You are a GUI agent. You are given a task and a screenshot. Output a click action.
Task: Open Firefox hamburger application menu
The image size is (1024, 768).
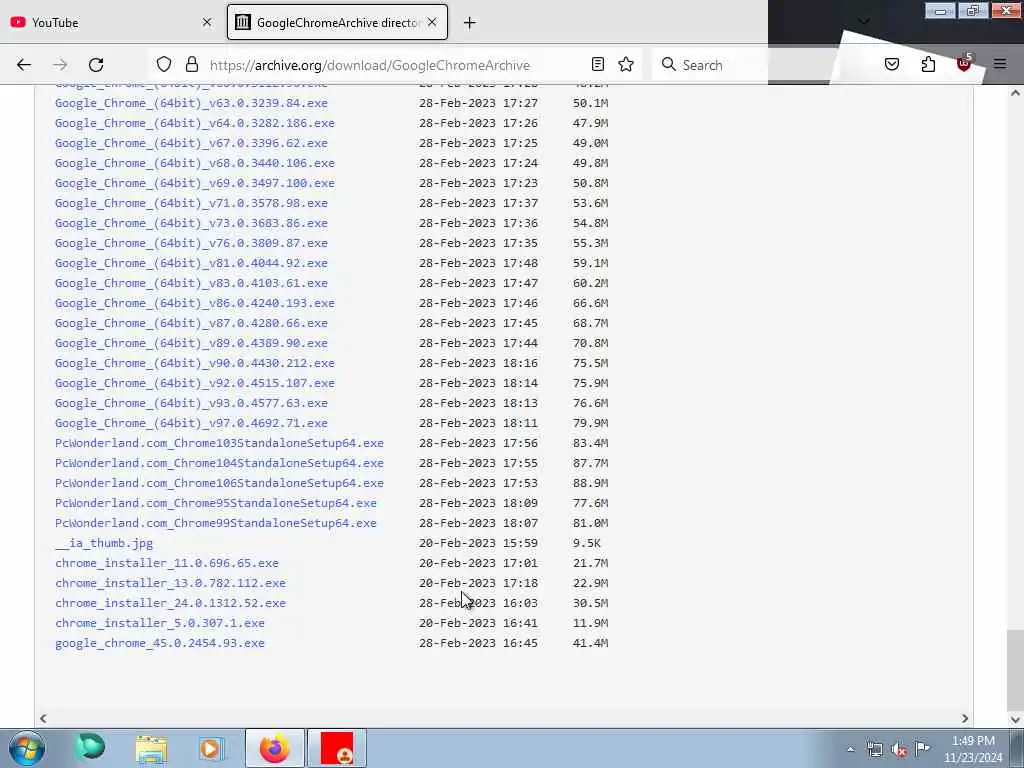pos(1000,64)
